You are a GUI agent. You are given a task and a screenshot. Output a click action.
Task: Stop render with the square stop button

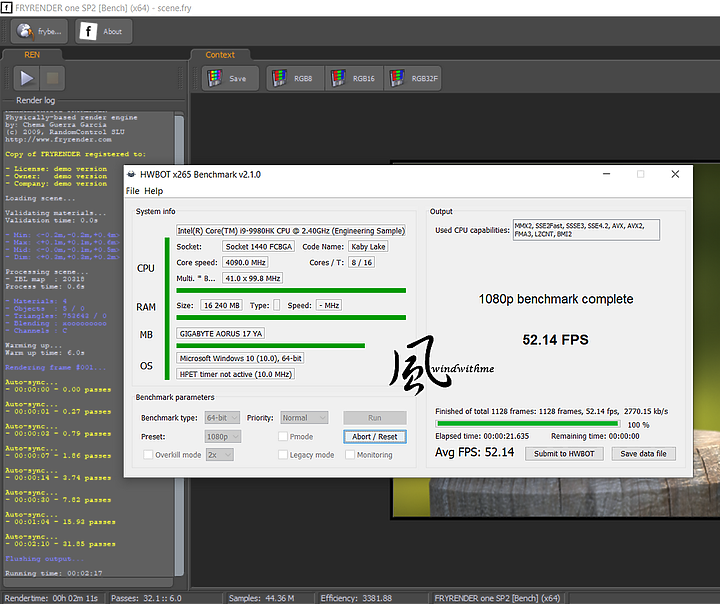click(x=52, y=78)
